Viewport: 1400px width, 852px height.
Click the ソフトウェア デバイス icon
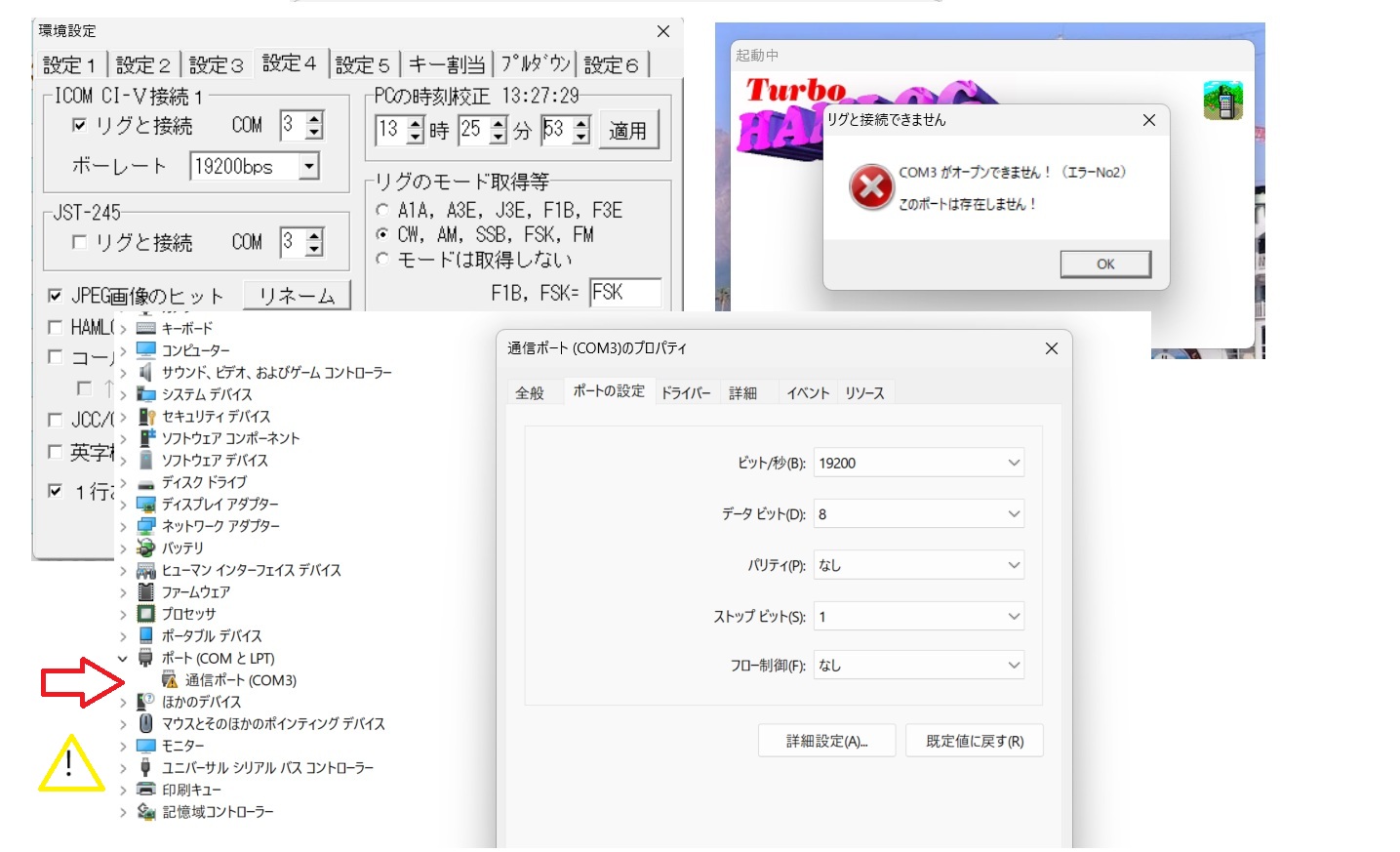[146, 460]
